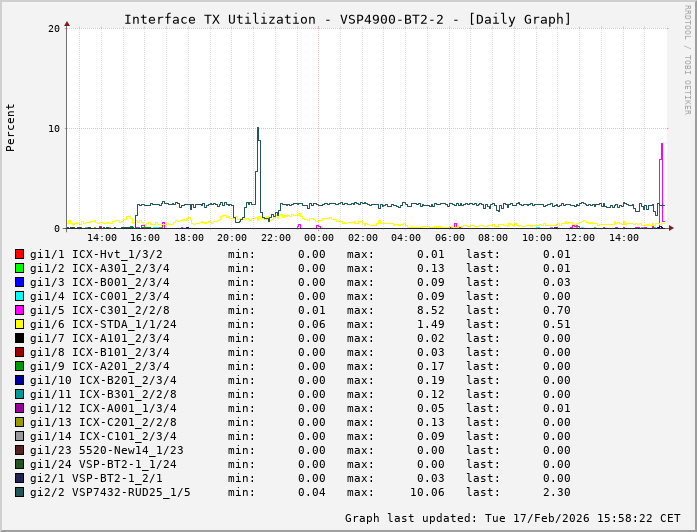Click the black gi1/7 ICX-A101_2/3/4 legend swatch
Viewport: 697px width, 532px height.
[x=19, y=338]
